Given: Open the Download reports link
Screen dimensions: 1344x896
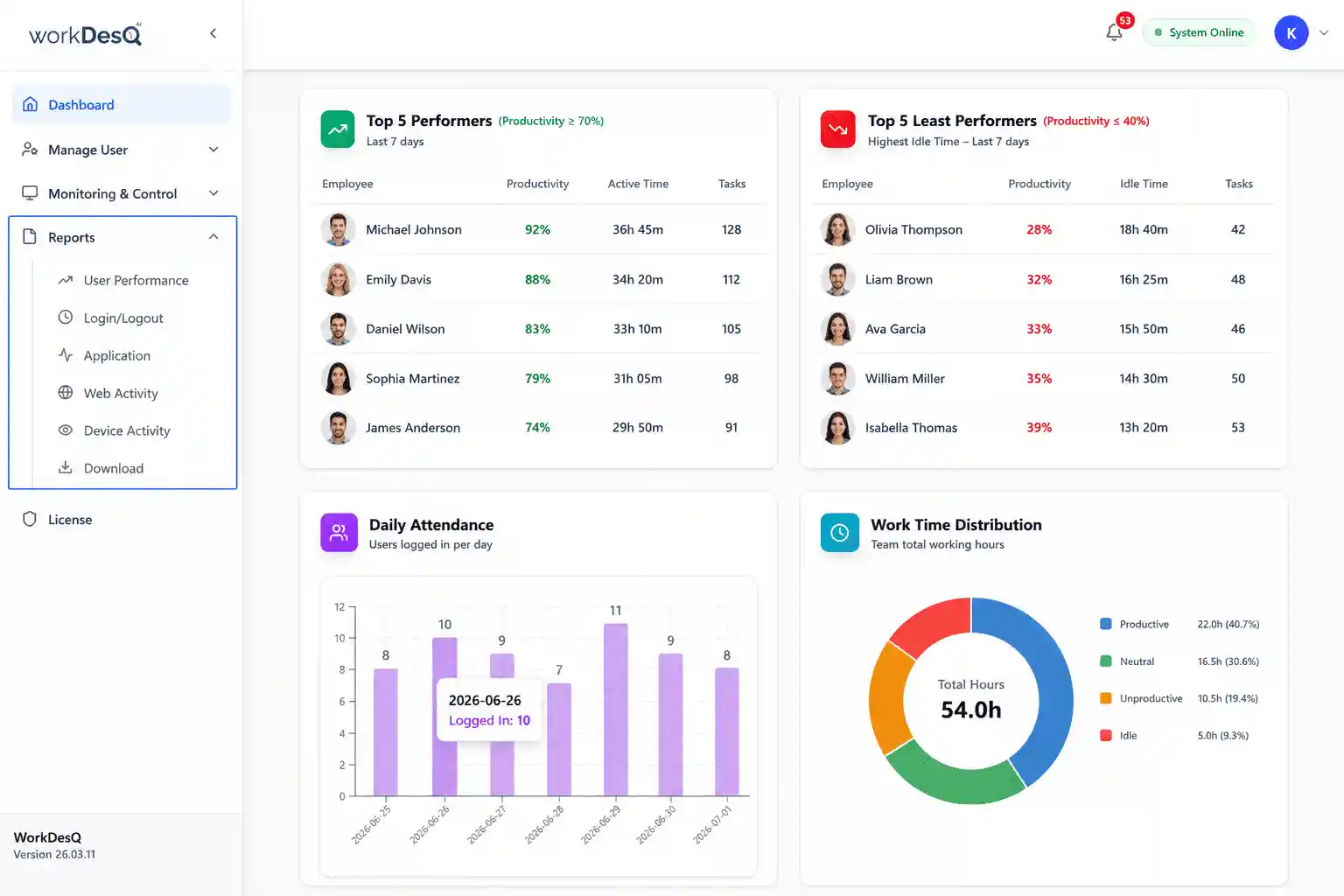Looking at the screenshot, I should coord(114,468).
